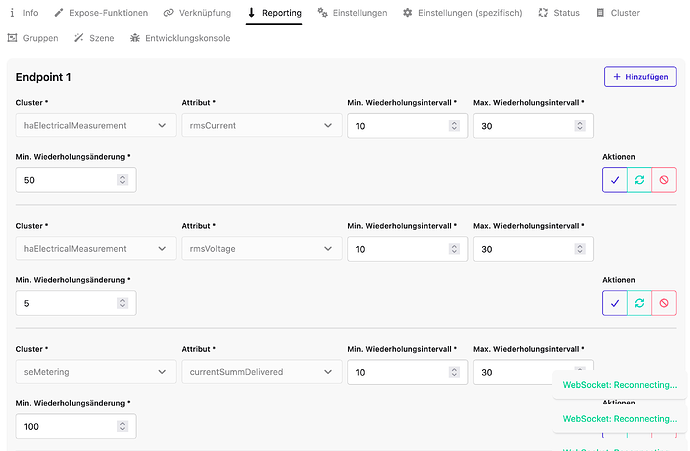Open Cluster dropdown for rmsVoltage row

coord(96,249)
